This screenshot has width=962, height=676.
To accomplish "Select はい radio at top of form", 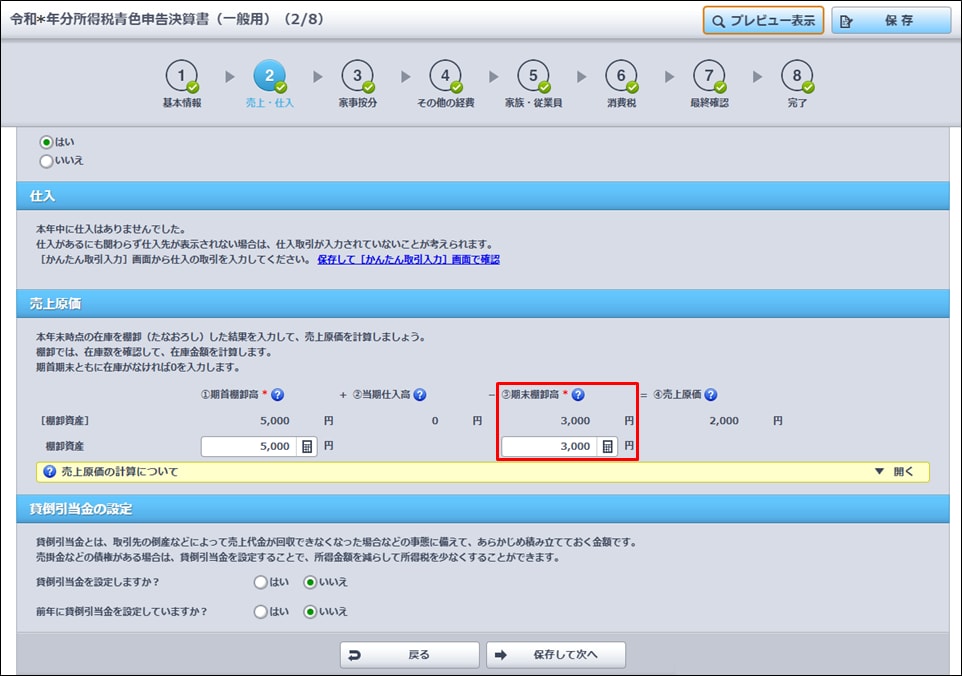I will [46, 143].
